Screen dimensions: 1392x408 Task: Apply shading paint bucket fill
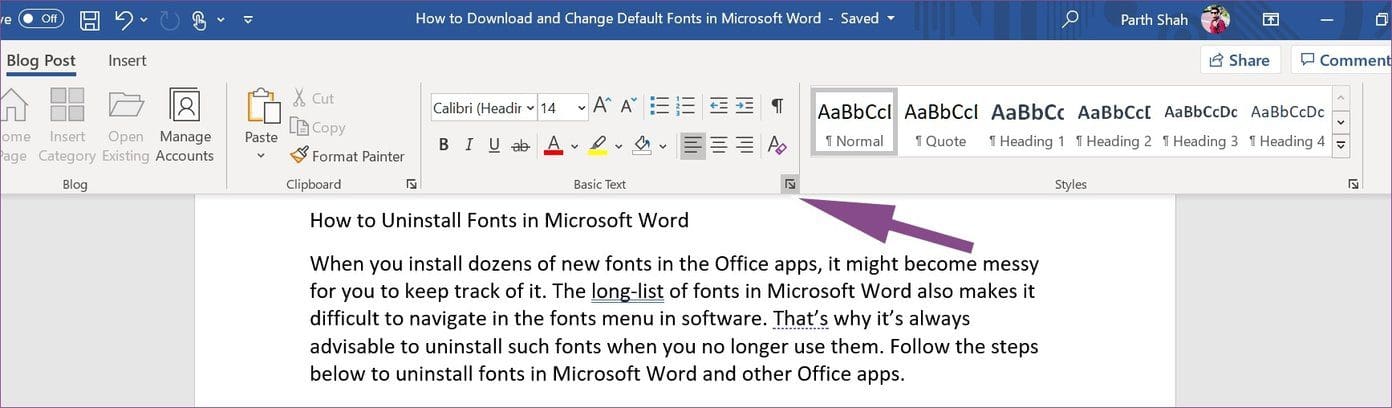point(642,146)
